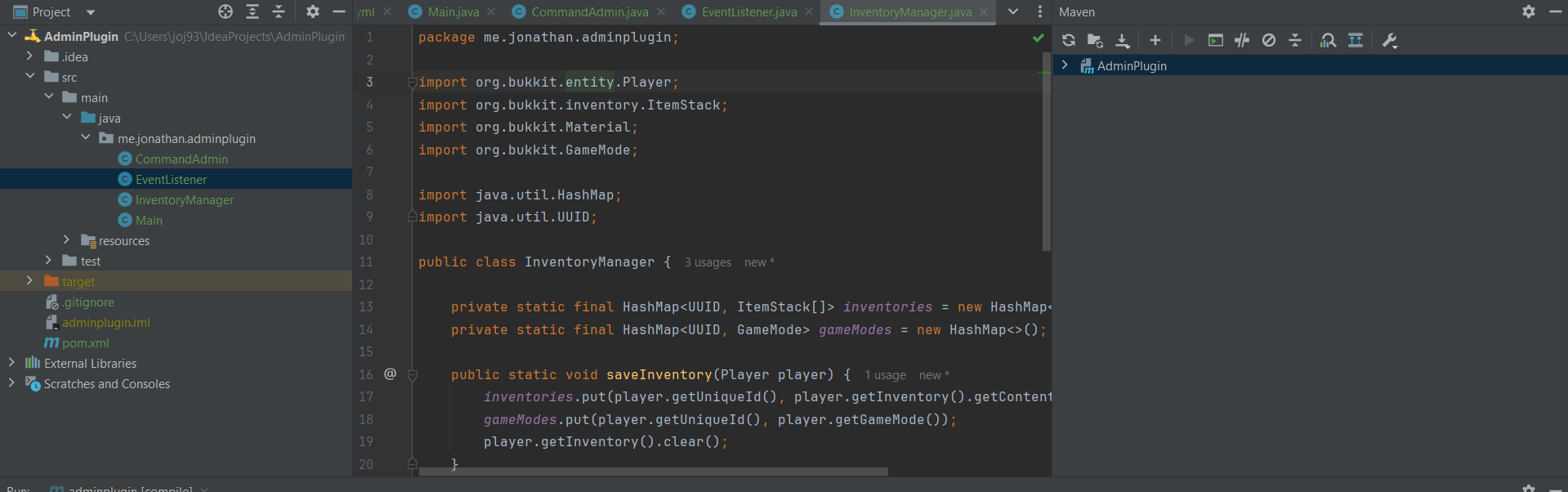Expand Scratches and Consoles node
1568x492 pixels.
click(11, 382)
